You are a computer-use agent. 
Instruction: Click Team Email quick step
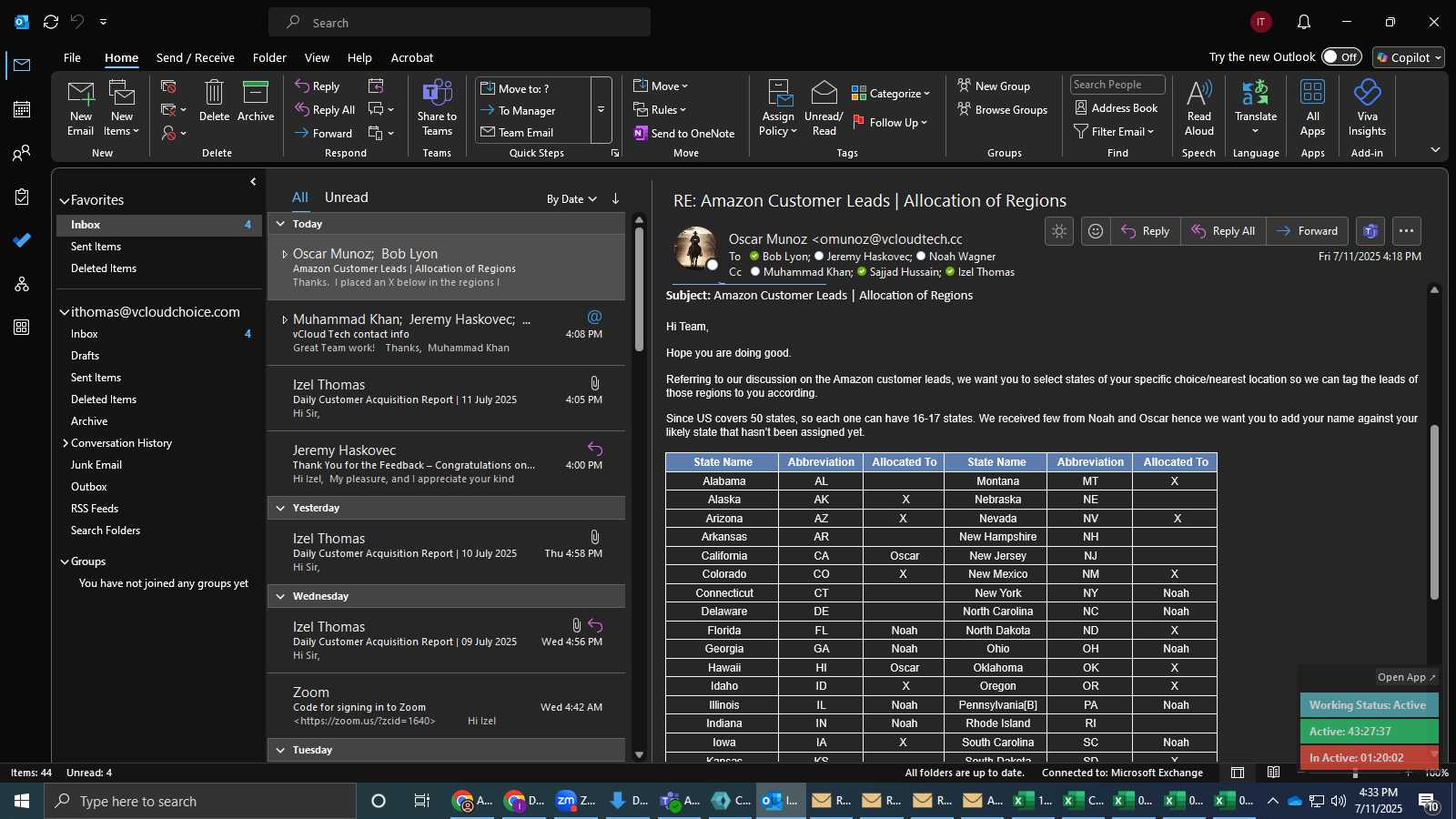[x=517, y=133]
